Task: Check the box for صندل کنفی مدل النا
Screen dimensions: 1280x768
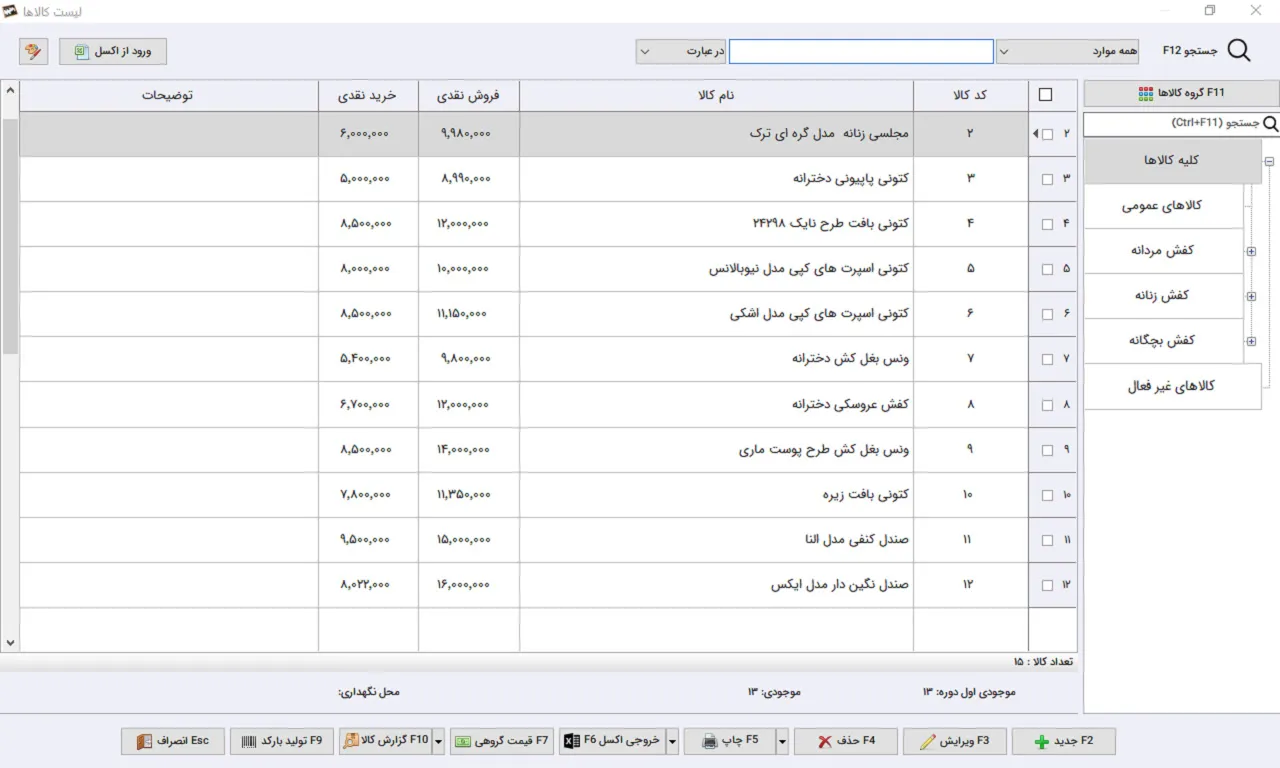Action: 1048,541
